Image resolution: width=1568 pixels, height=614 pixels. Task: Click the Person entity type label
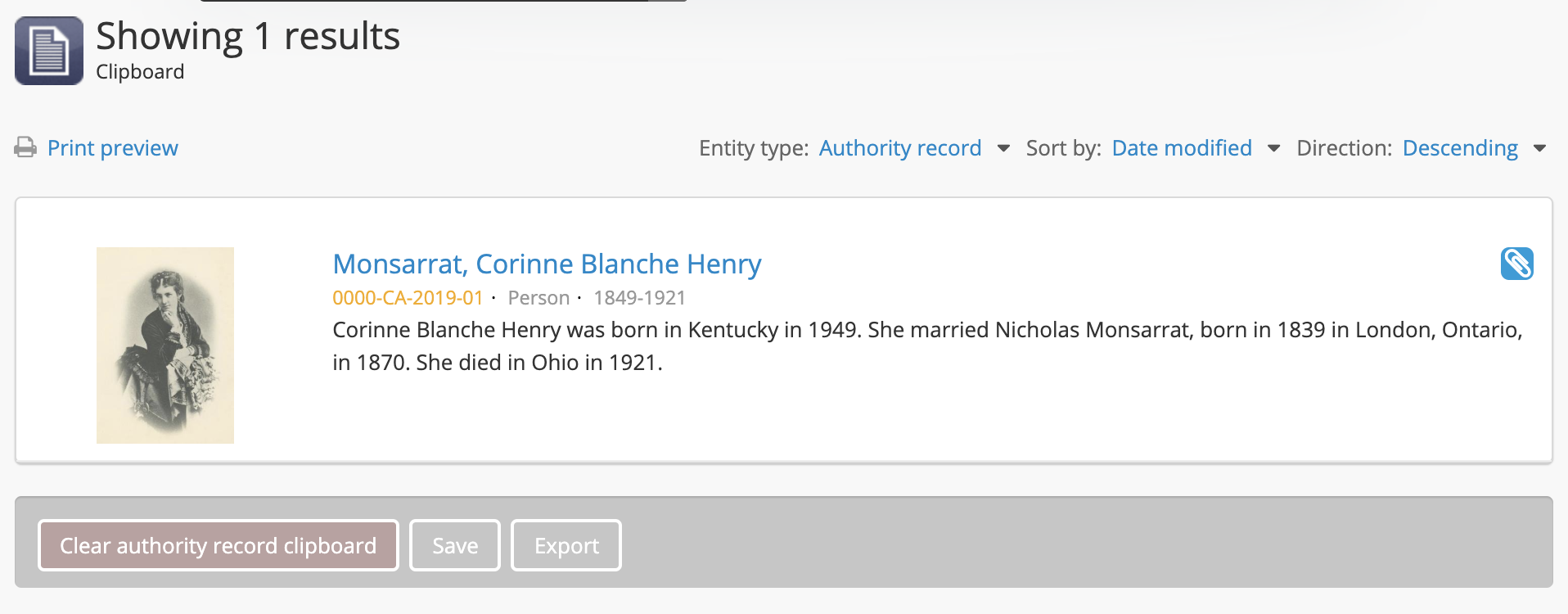coord(538,298)
